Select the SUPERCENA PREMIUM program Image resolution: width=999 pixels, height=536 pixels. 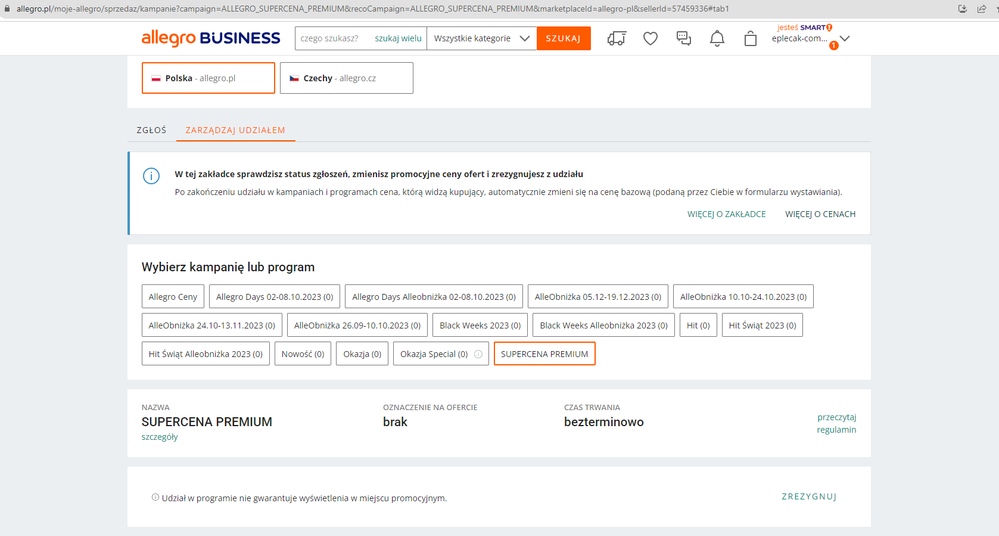pos(545,354)
